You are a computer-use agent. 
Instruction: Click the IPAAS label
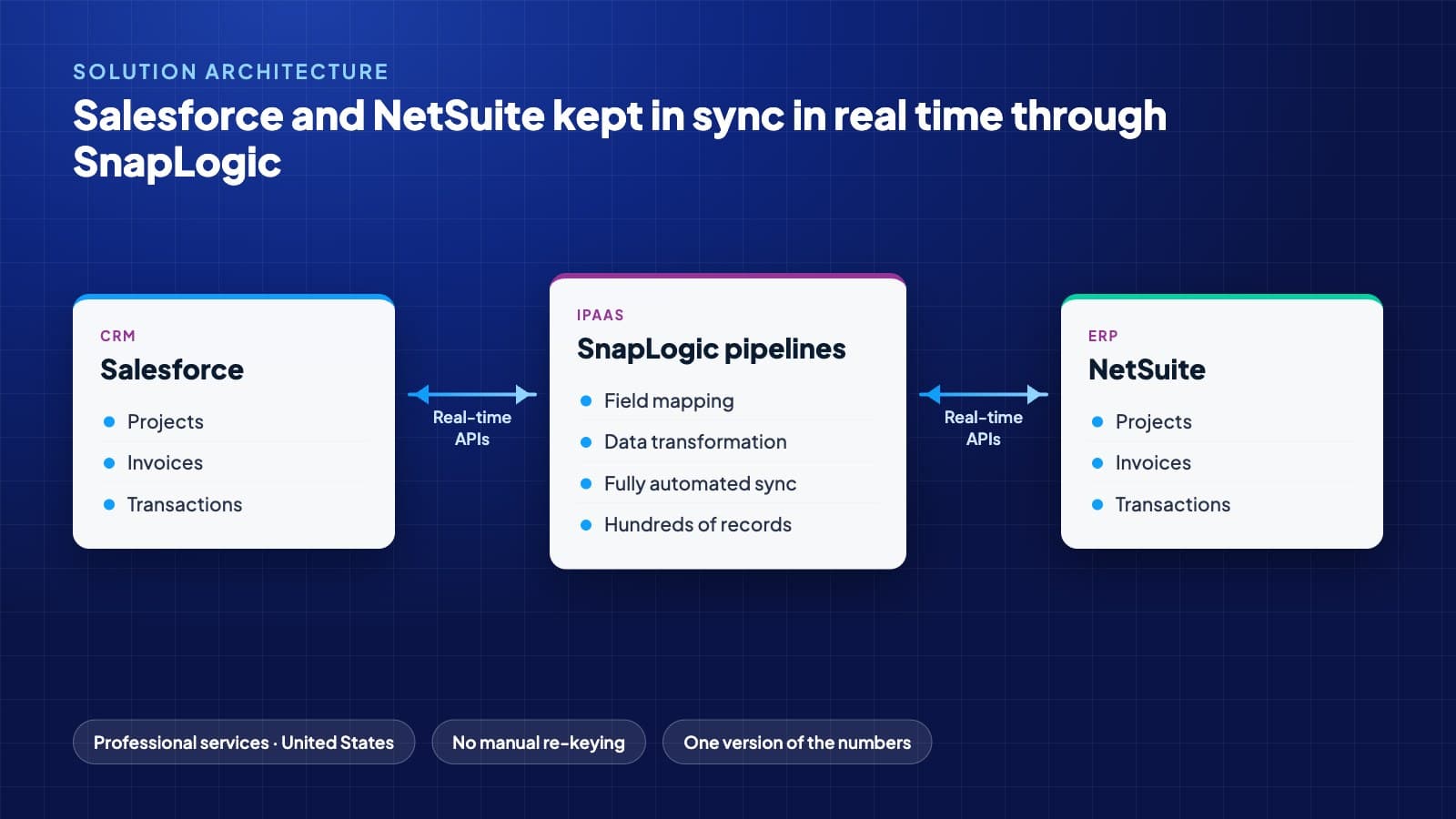point(600,315)
